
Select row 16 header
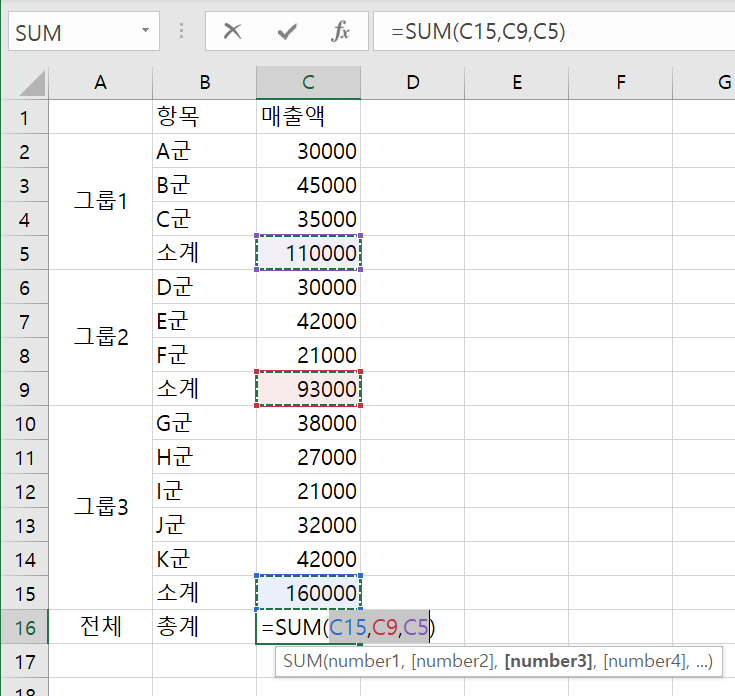[24, 627]
